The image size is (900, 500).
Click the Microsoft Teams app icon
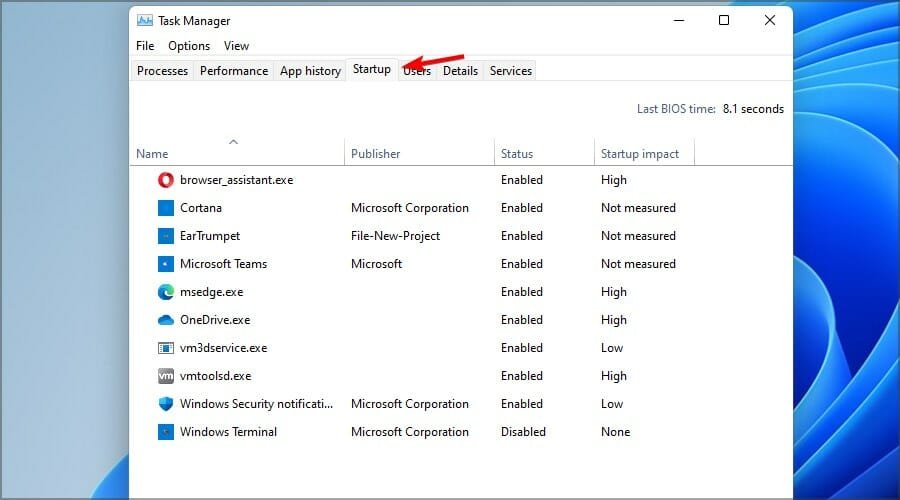pos(165,264)
